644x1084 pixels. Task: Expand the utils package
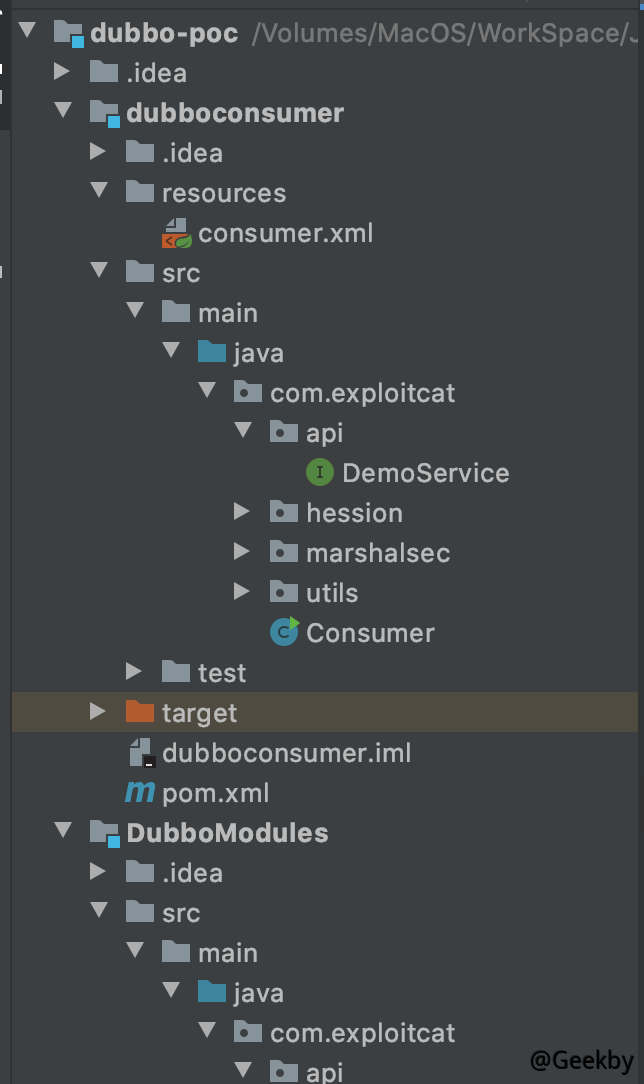tap(241, 592)
